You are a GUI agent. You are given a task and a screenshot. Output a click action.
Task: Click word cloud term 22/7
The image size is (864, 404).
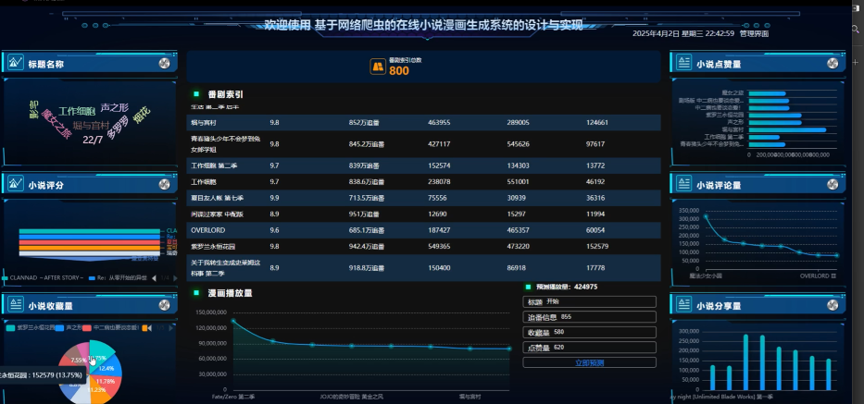(93, 140)
